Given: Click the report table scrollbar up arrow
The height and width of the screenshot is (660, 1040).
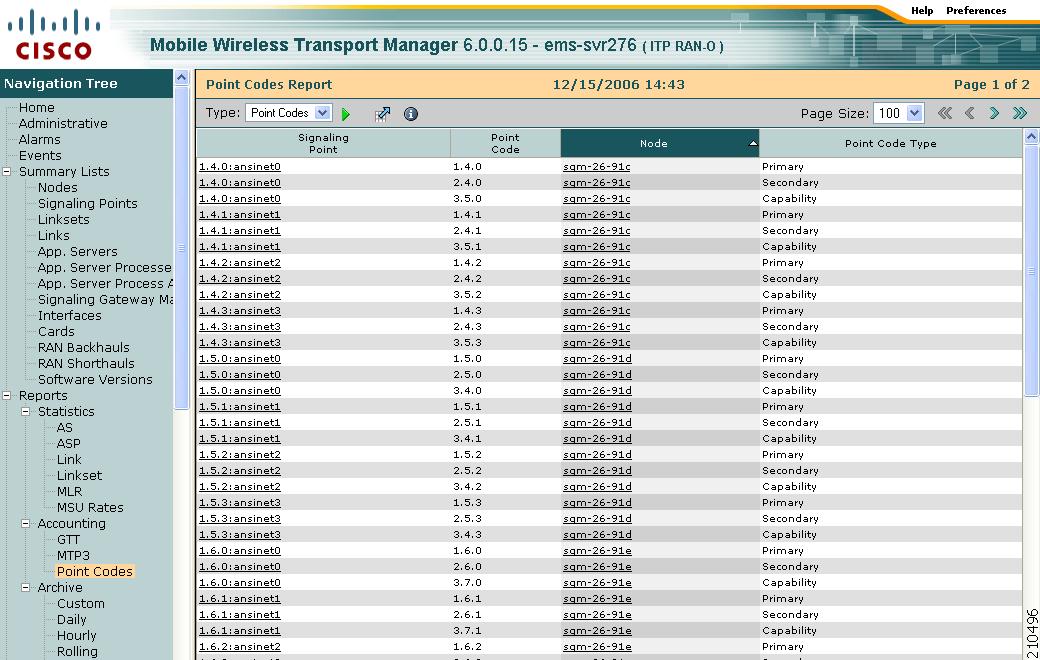Looking at the screenshot, I should point(1031,137).
